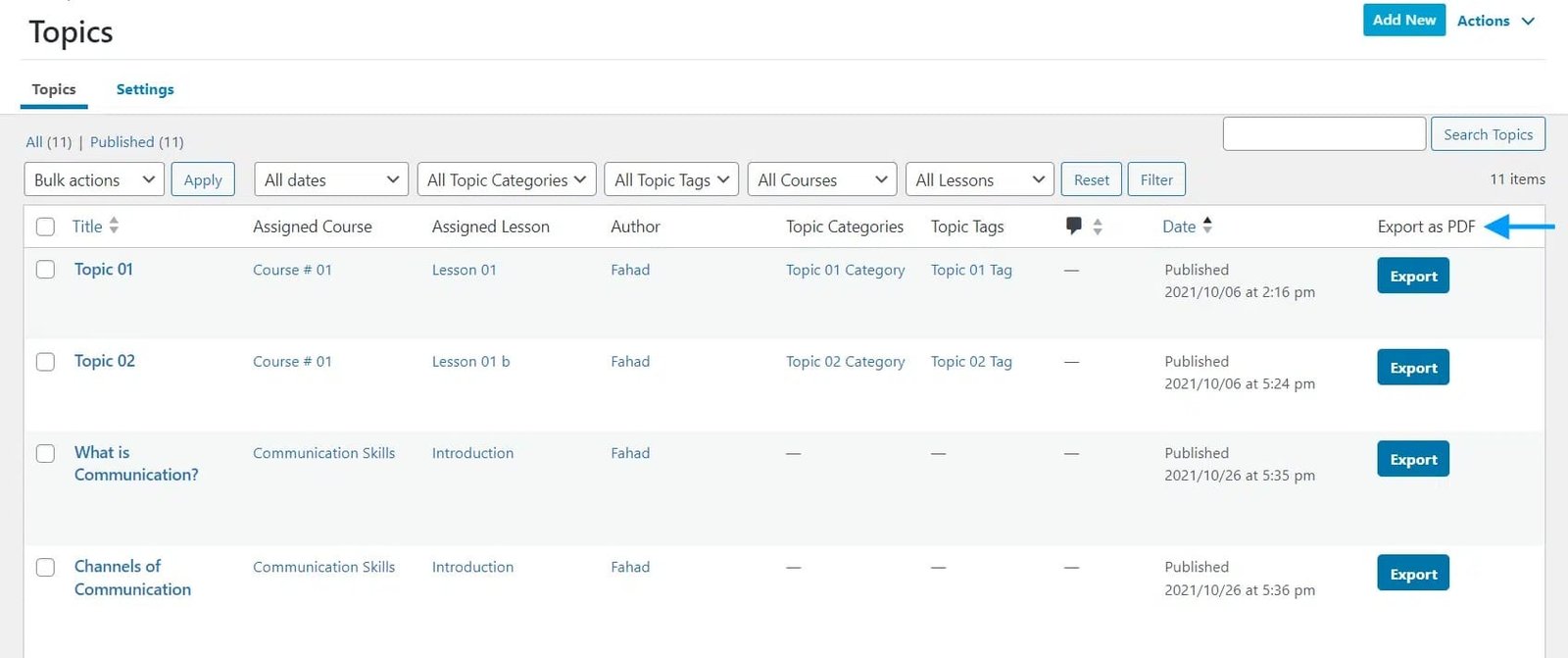The image size is (1568, 658).
Task: Open the Lesson 01 link
Action: (x=465, y=270)
